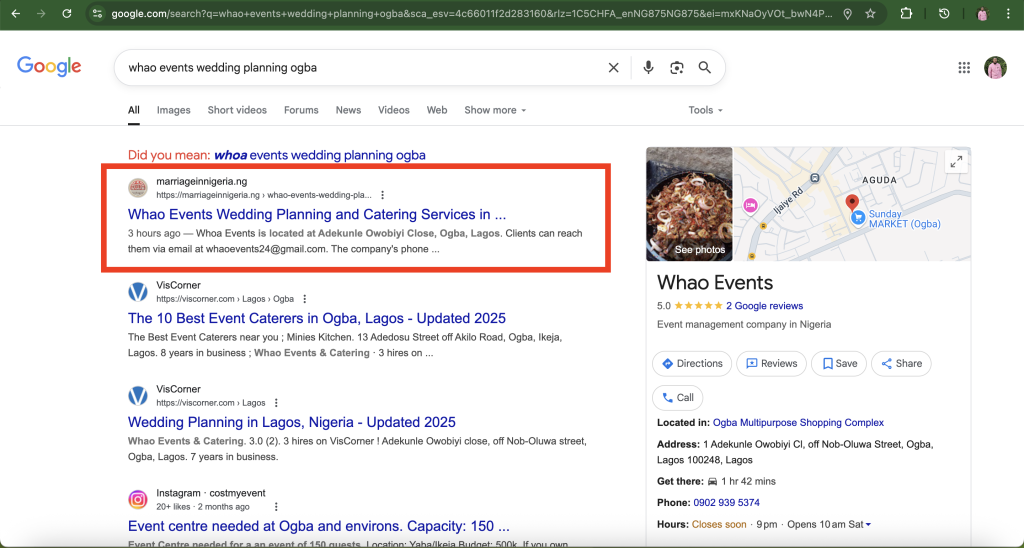Open site information icon in address bar
The image size is (1024, 548).
pos(97,14)
